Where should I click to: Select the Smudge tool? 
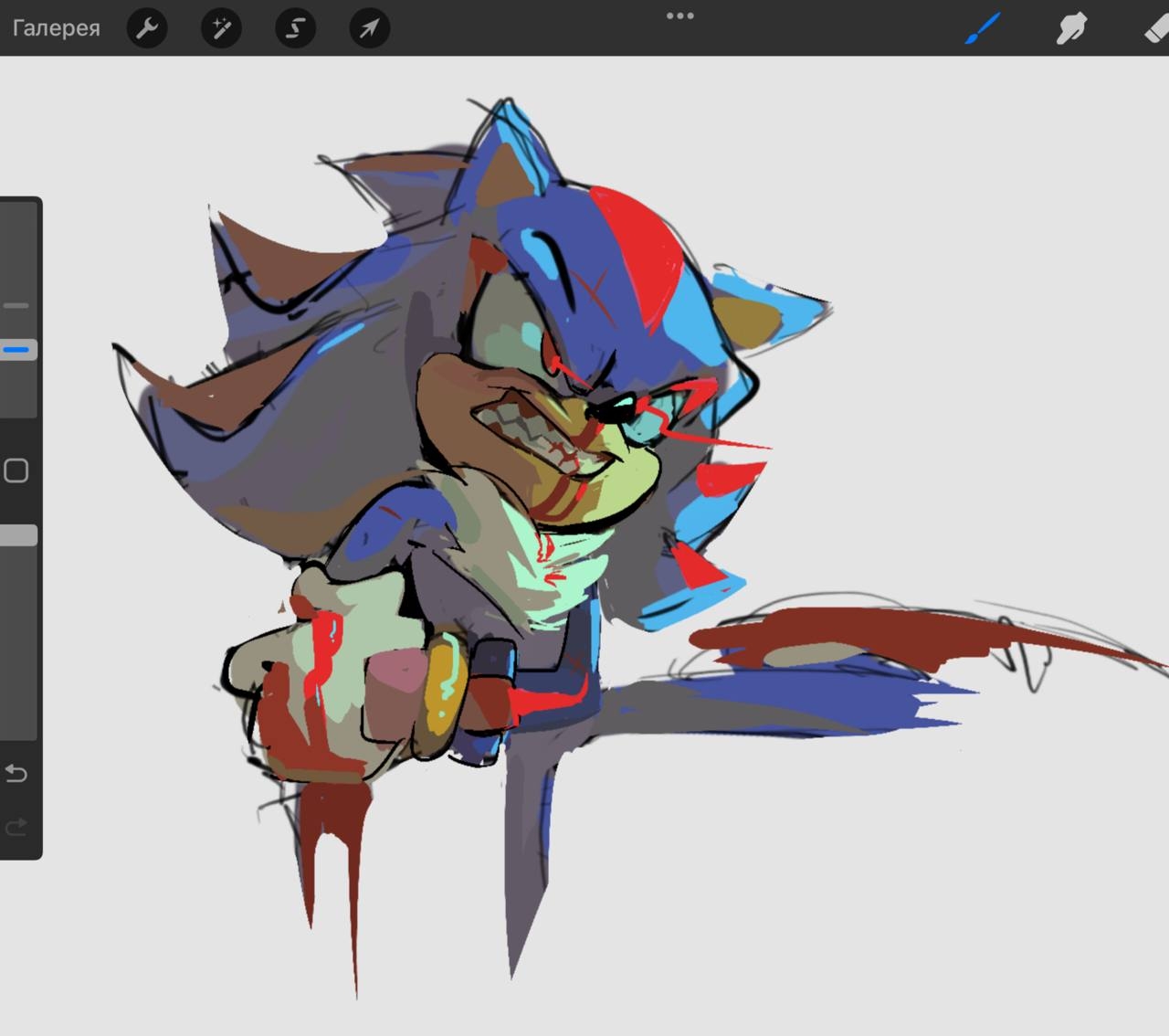pos(1070,29)
